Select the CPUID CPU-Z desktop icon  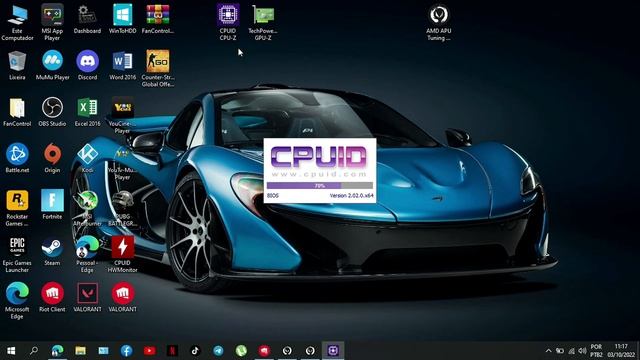[x=228, y=22]
